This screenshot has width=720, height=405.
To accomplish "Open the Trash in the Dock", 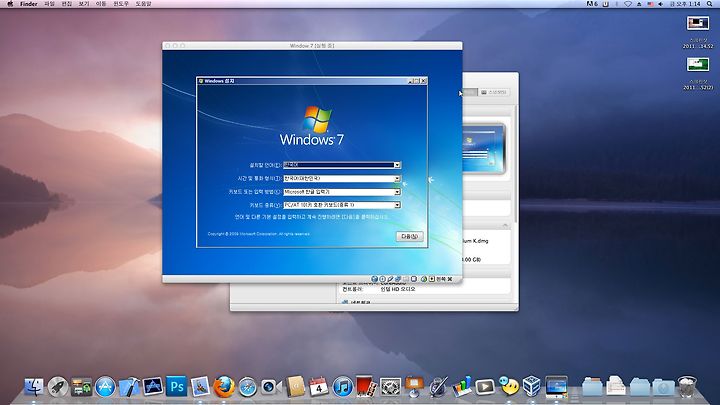I will point(687,387).
